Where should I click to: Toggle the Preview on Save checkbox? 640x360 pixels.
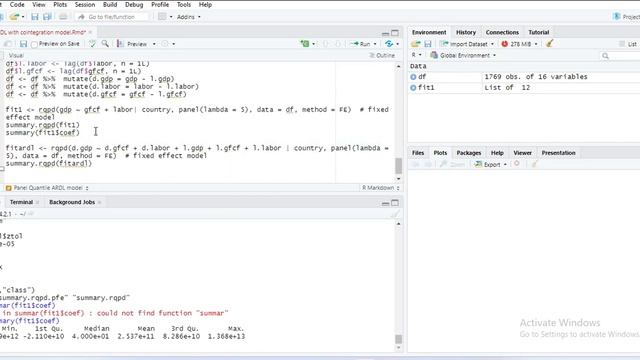34,44
